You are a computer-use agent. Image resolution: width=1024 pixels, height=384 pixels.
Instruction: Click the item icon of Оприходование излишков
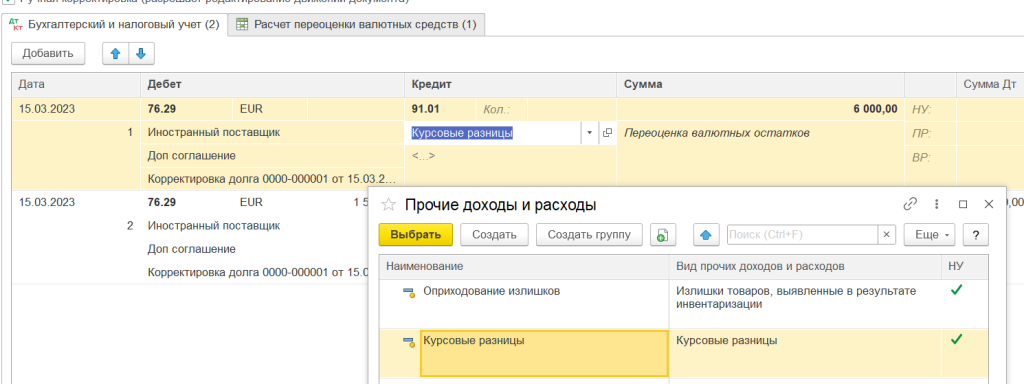[409, 292]
